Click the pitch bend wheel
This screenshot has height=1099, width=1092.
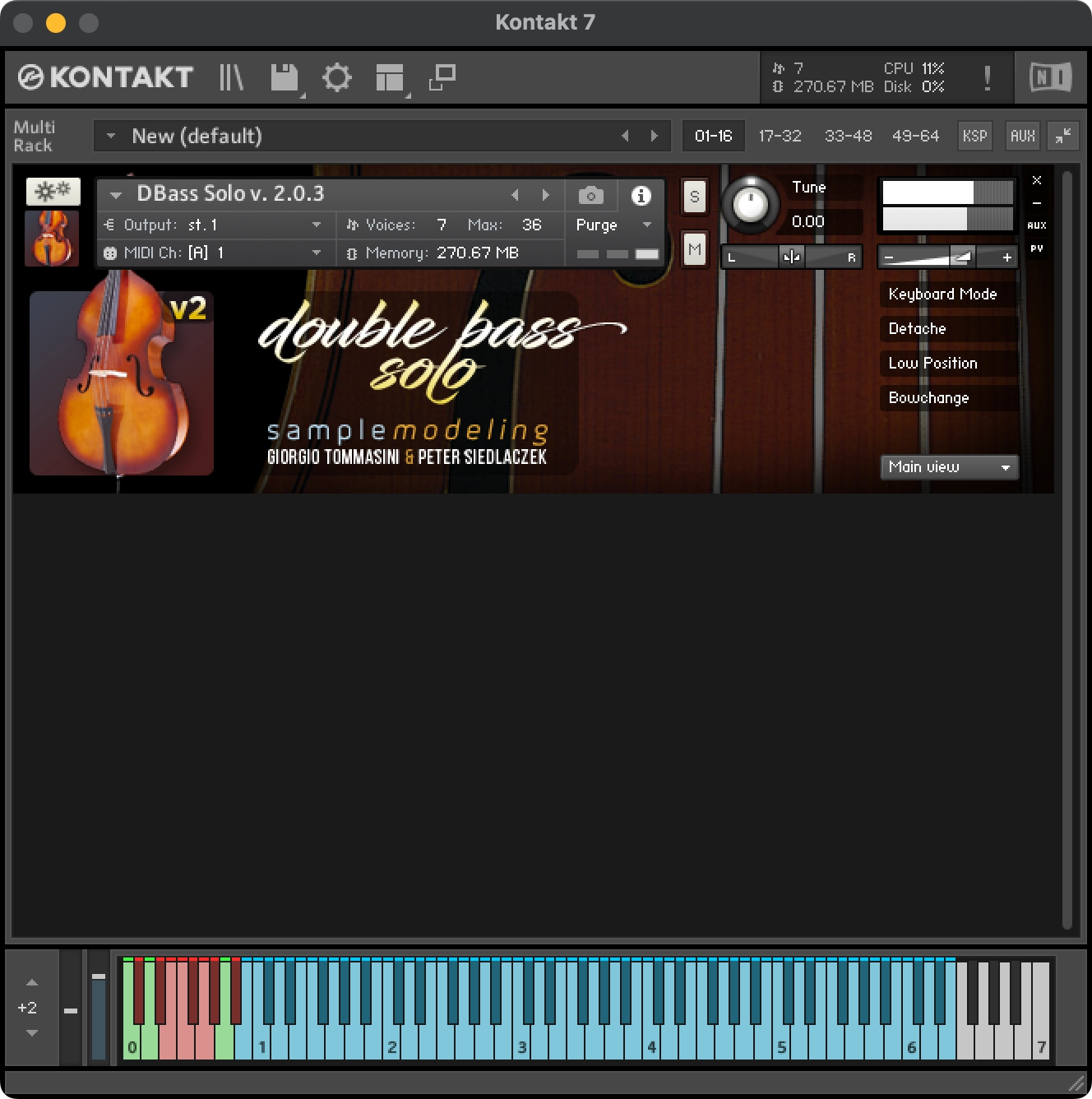[71, 1009]
